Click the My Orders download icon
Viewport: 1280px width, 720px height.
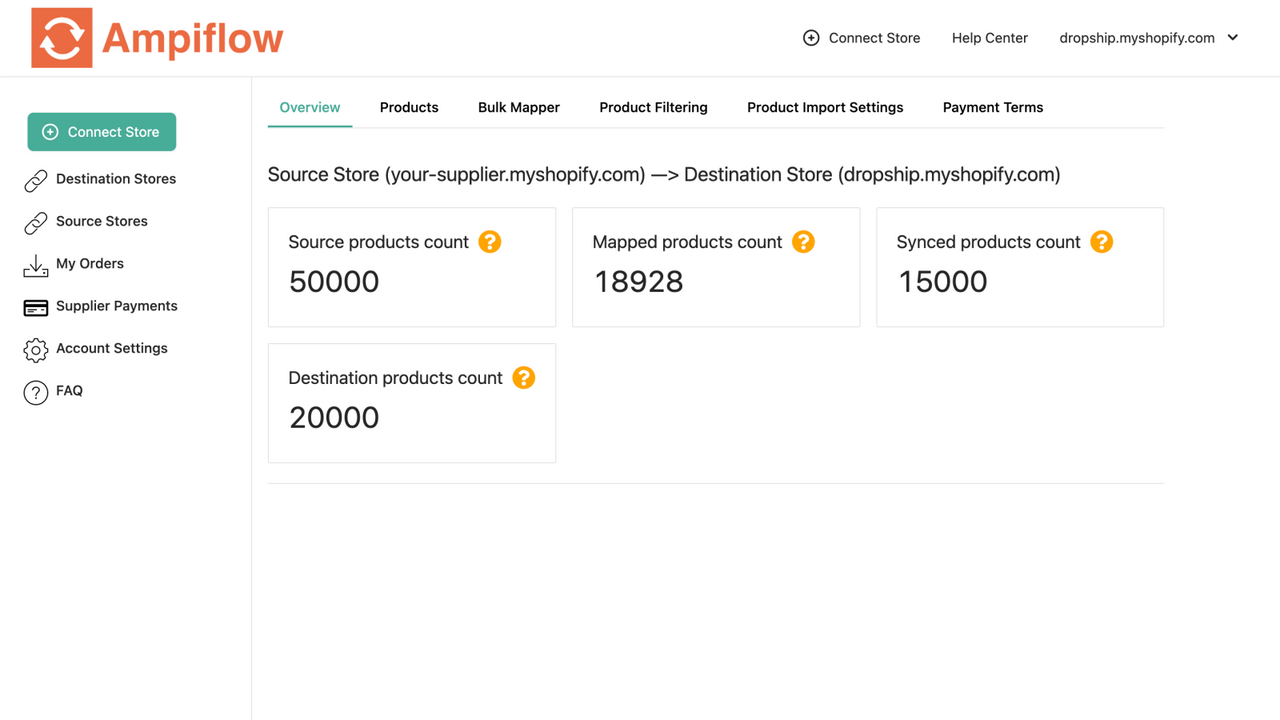[36, 265]
